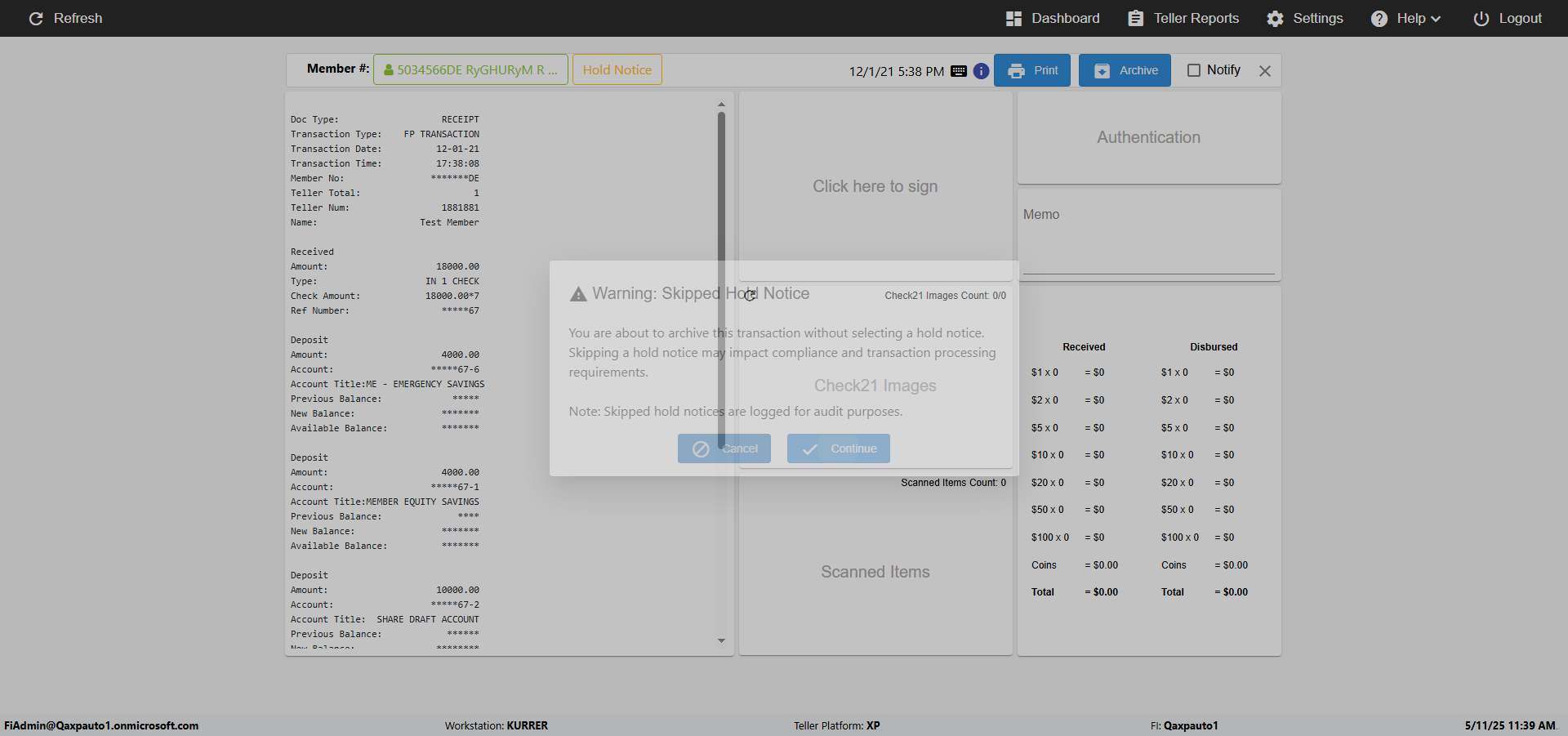This screenshot has height=736, width=1568.
Task: Focus the Memo input field
Action: 1149,235
